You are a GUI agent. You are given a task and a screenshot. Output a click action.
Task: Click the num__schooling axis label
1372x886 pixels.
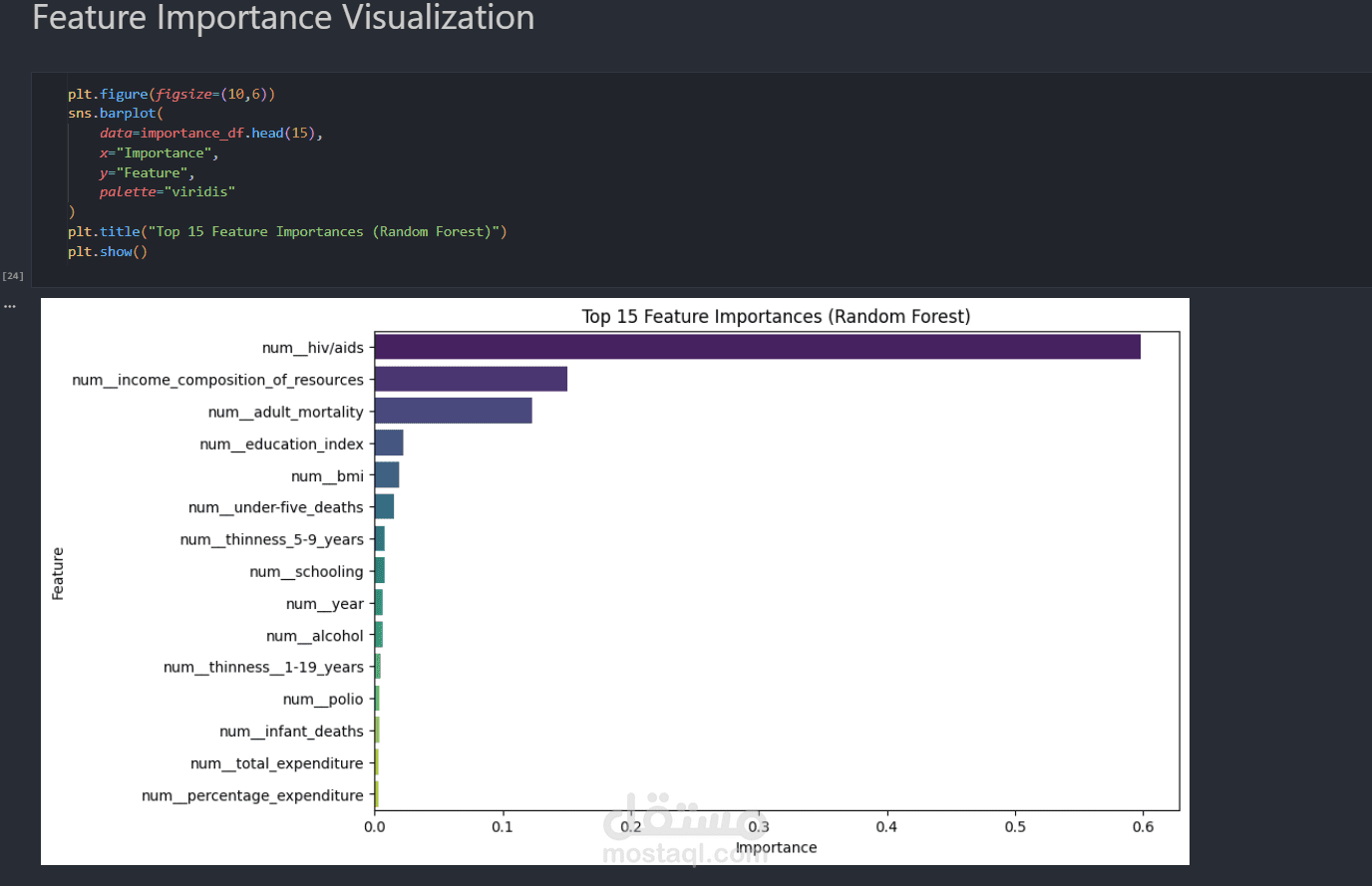click(x=306, y=571)
